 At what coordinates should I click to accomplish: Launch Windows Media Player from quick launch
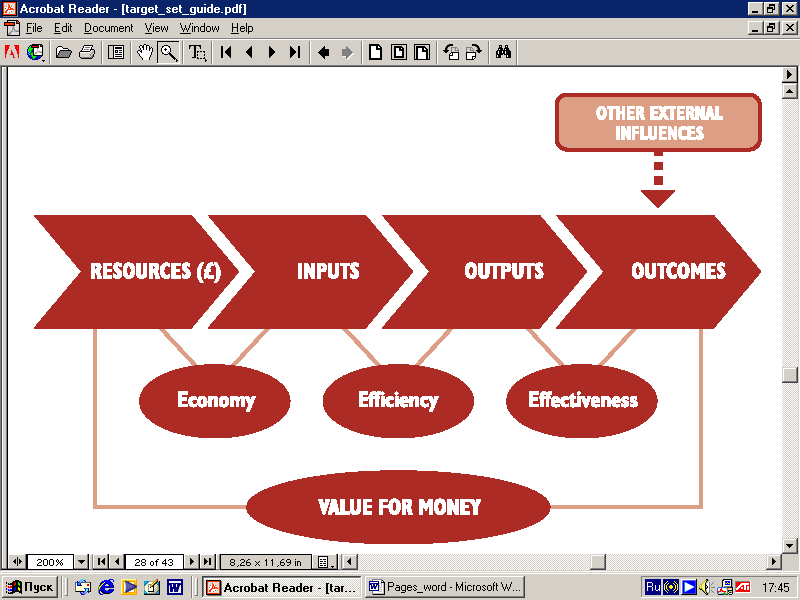(x=129, y=587)
